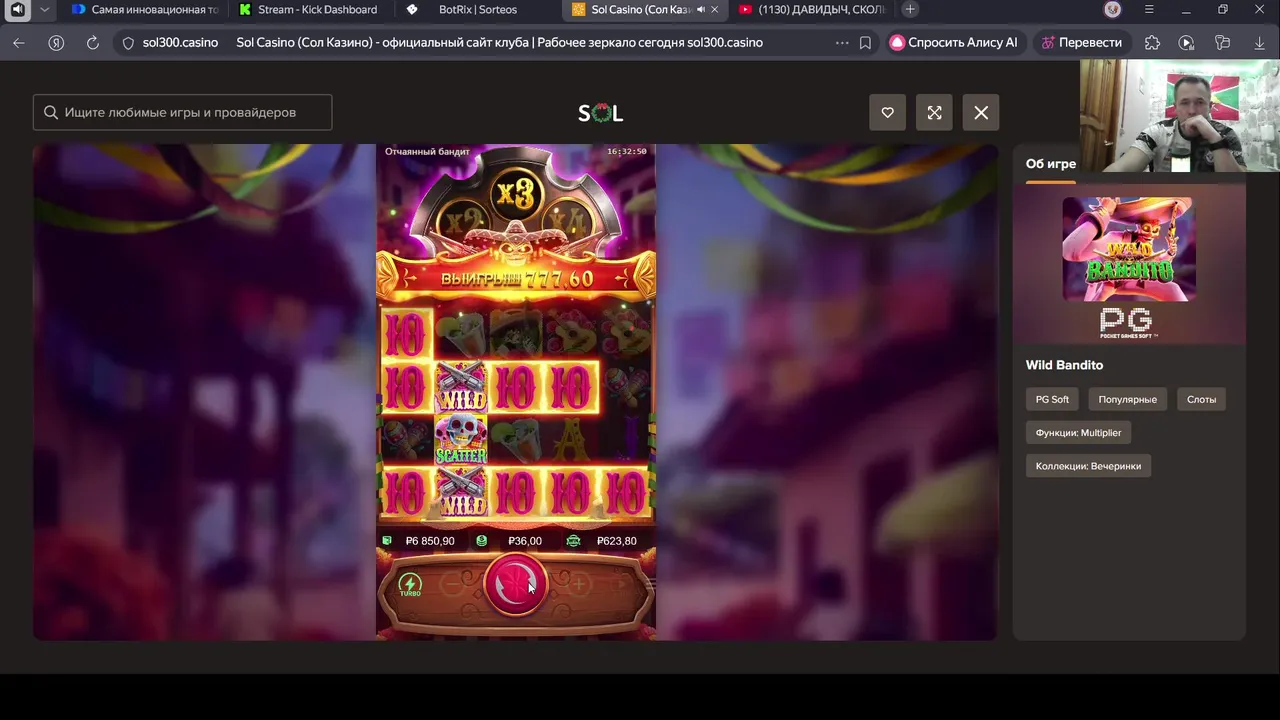
Task: Click the 'Функции: Multiplier' tag
Action: (1078, 433)
